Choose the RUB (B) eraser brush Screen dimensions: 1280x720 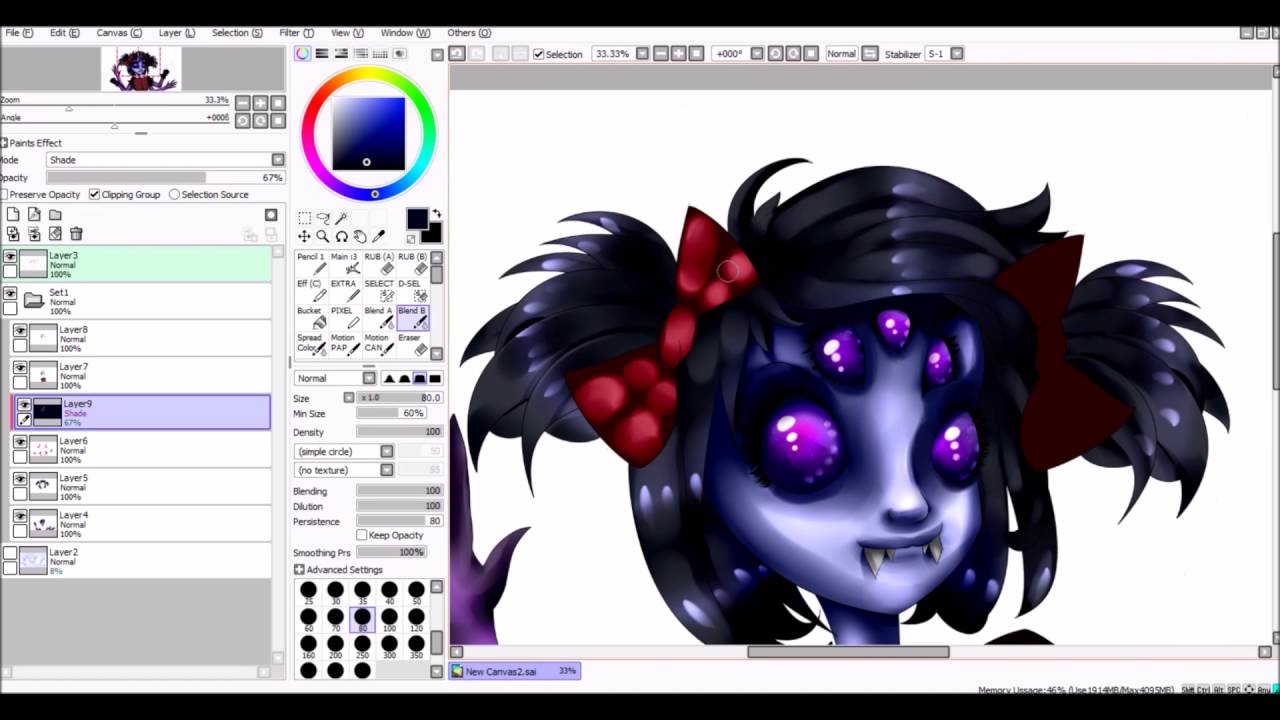click(x=412, y=264)
